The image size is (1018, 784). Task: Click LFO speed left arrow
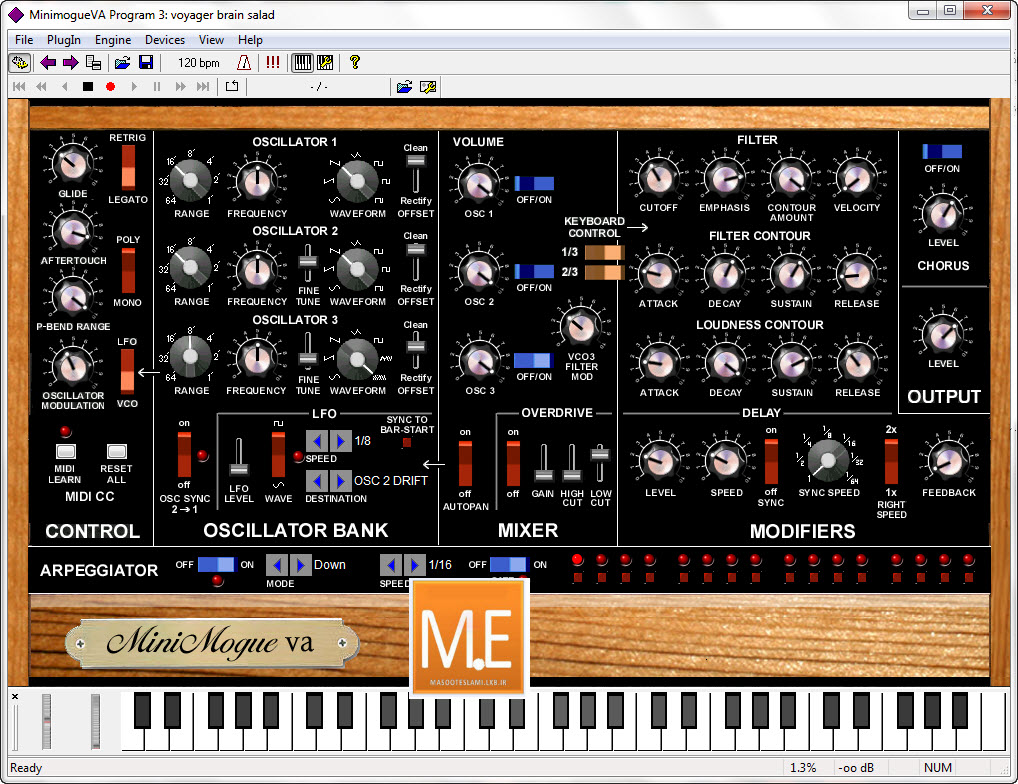317,441
